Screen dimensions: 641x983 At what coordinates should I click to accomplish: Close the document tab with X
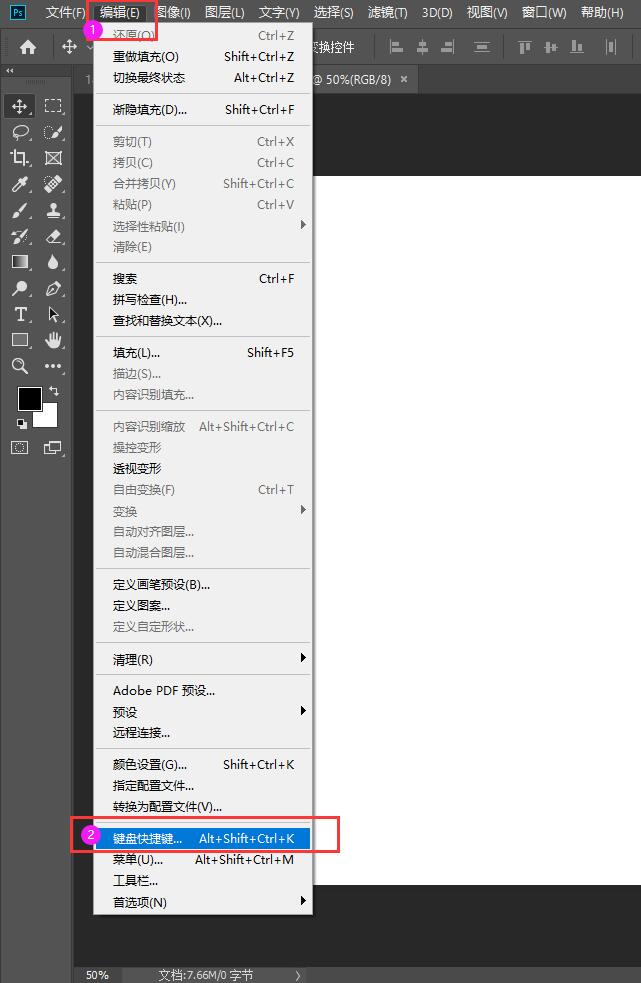tap(404, 79)
